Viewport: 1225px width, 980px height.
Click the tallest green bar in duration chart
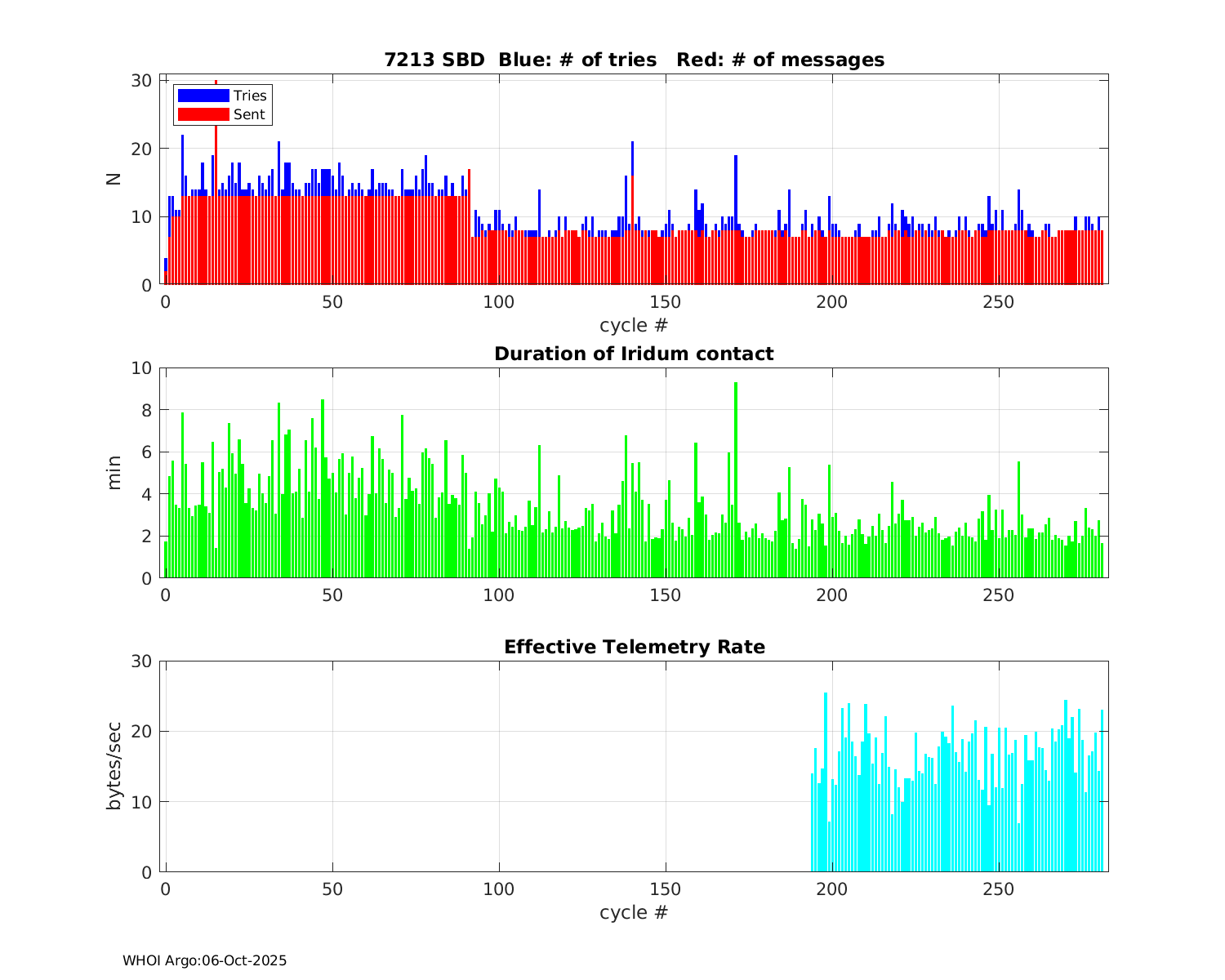[736, 482]
